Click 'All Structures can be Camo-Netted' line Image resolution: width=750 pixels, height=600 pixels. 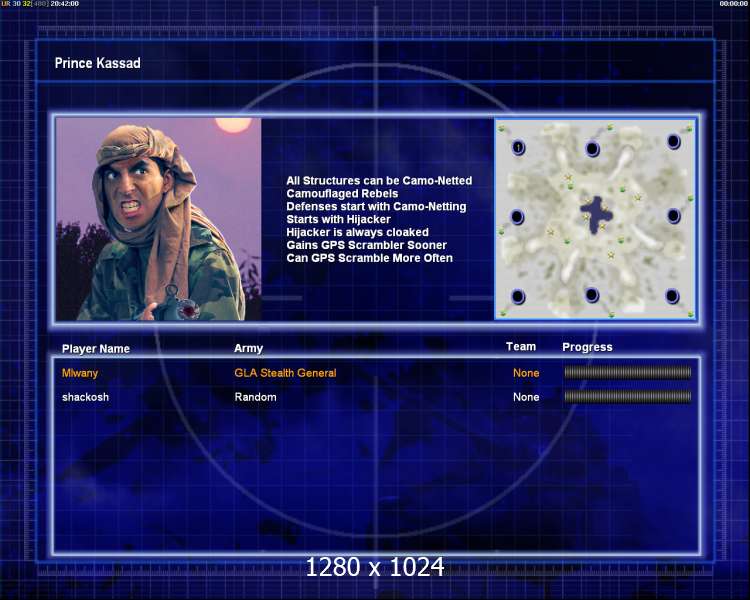tap(379, 180)
